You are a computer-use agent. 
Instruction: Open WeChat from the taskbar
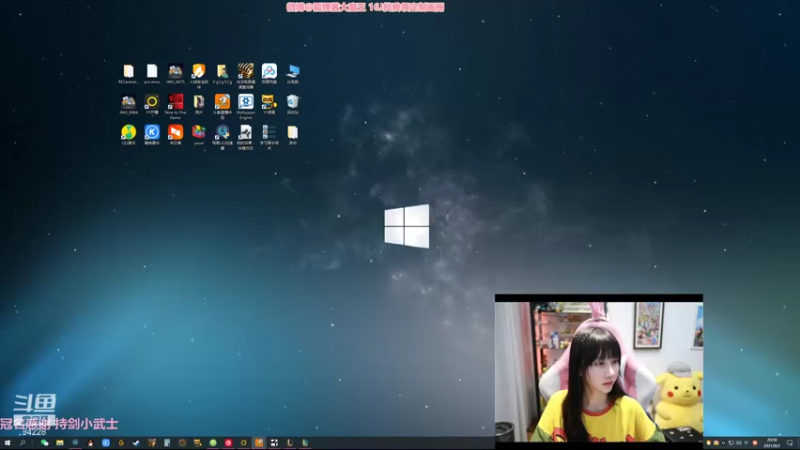tap(44, 443)
